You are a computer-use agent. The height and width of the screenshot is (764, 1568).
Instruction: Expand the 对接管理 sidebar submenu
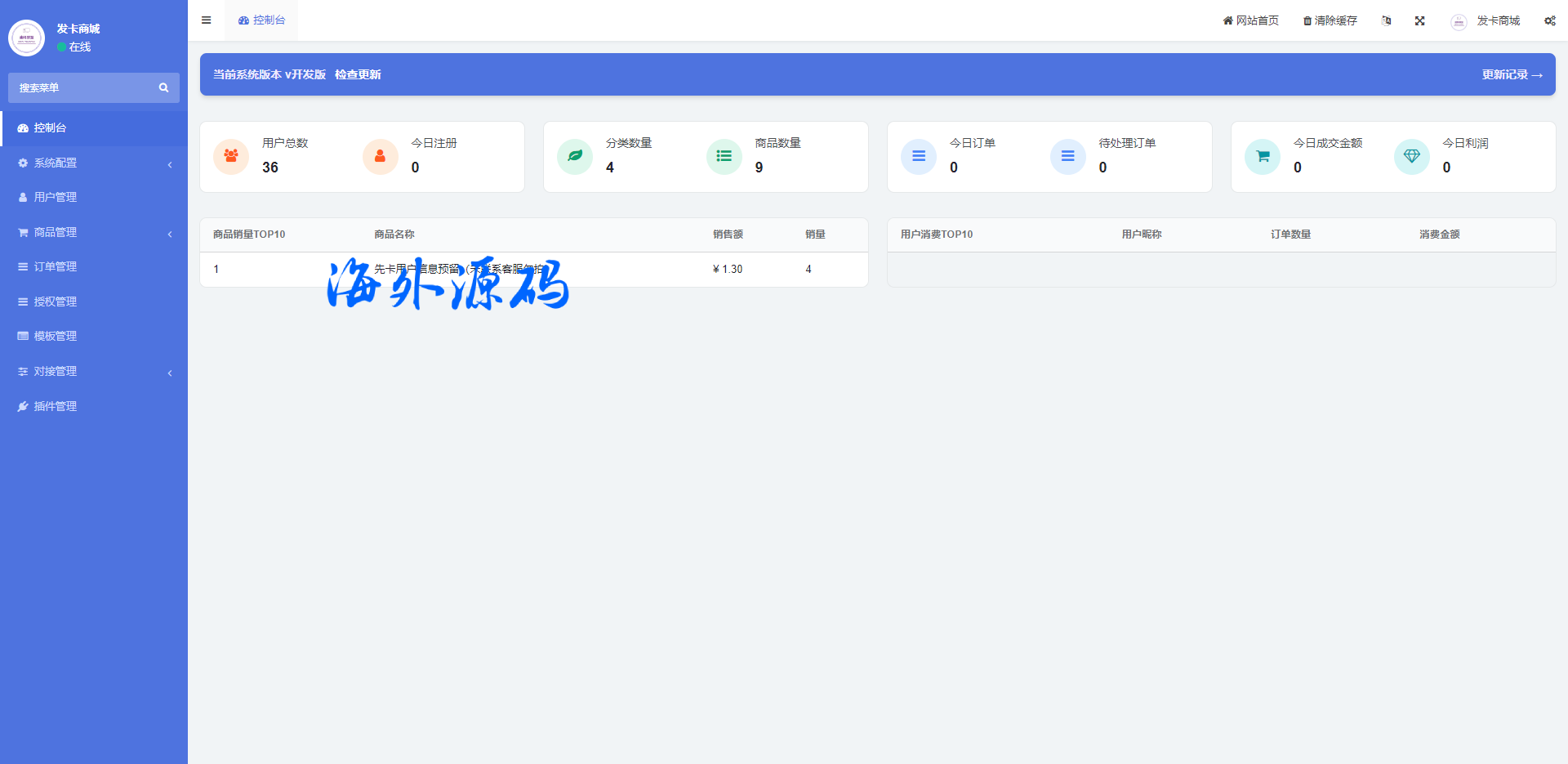pos(94,372)
